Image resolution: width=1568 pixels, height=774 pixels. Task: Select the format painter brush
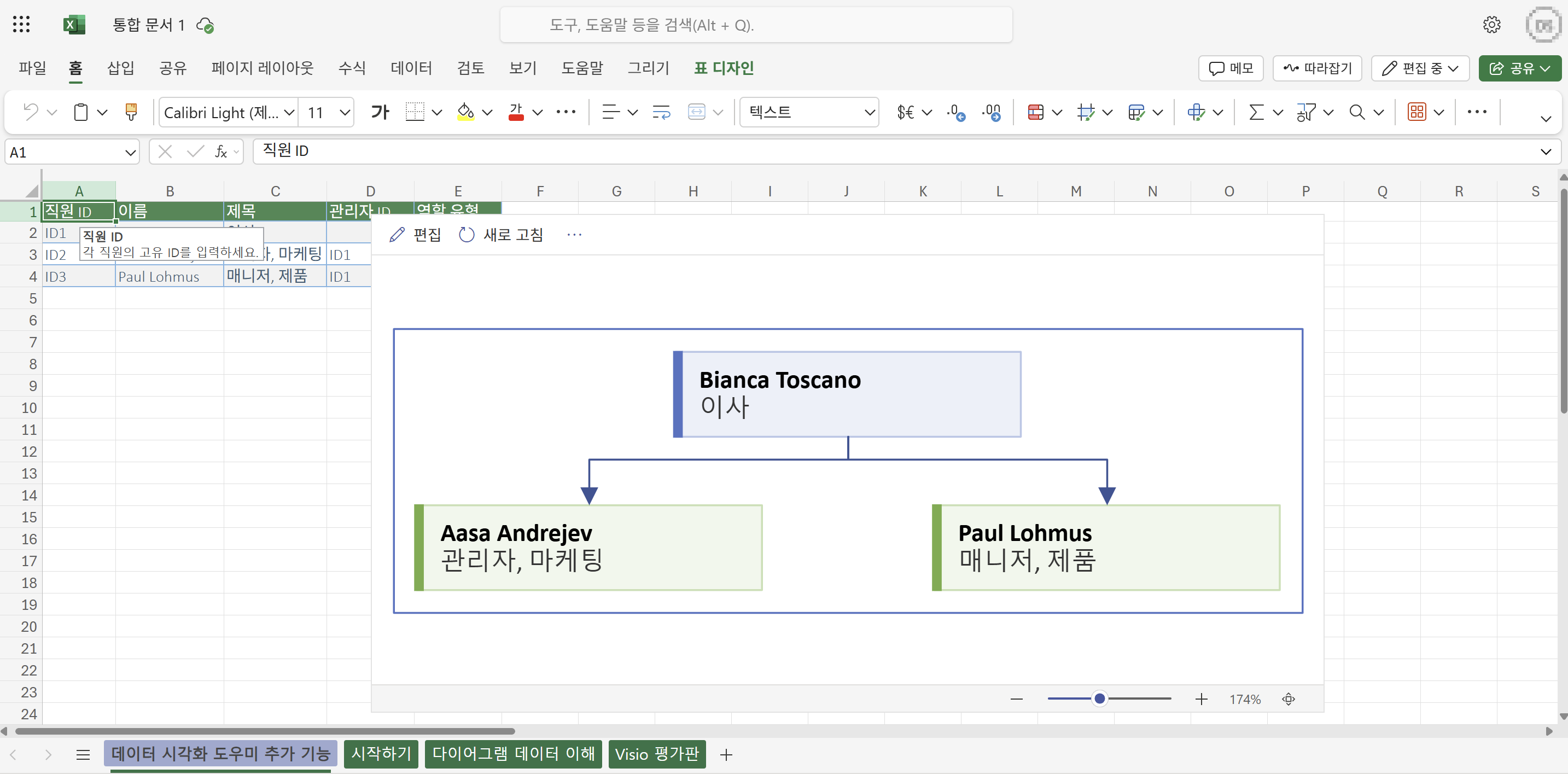131,112
